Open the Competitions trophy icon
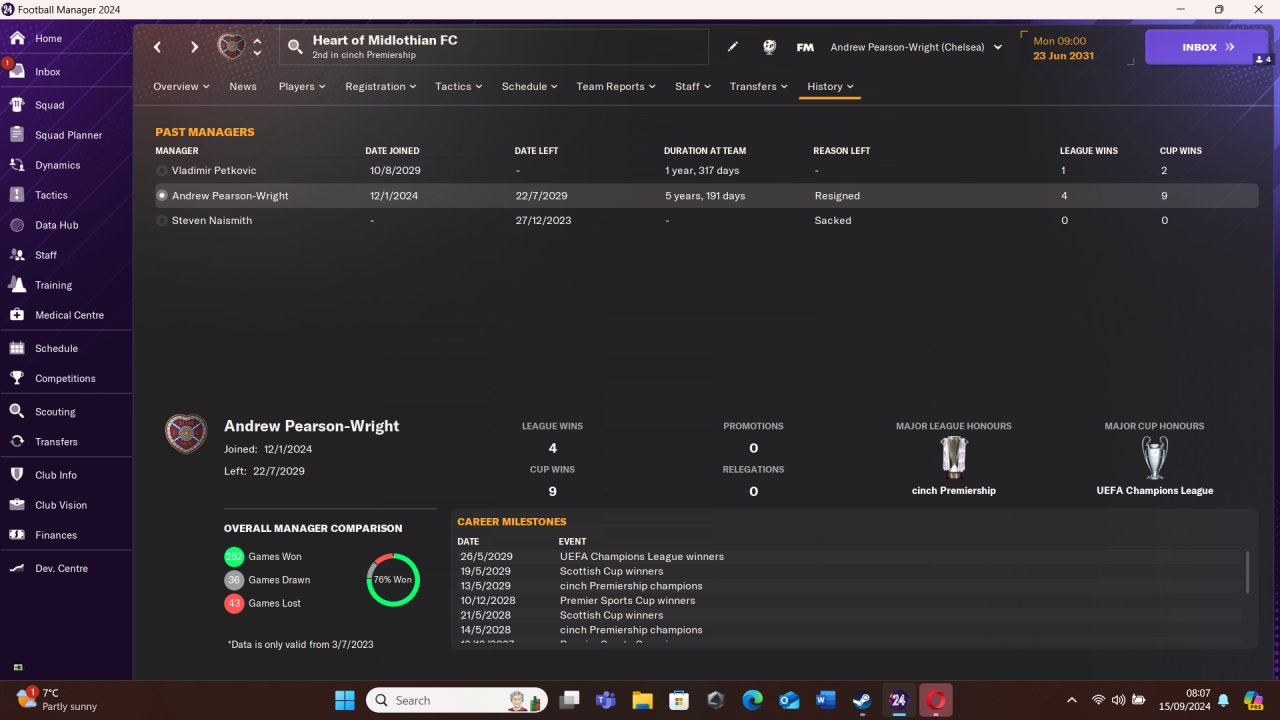 pos(17,378)
